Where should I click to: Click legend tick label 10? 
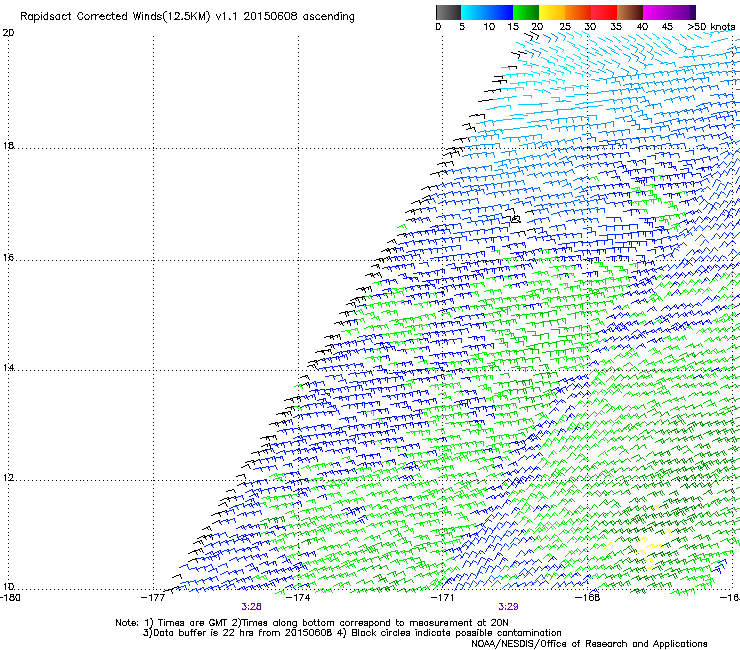[x=489, y=27]
